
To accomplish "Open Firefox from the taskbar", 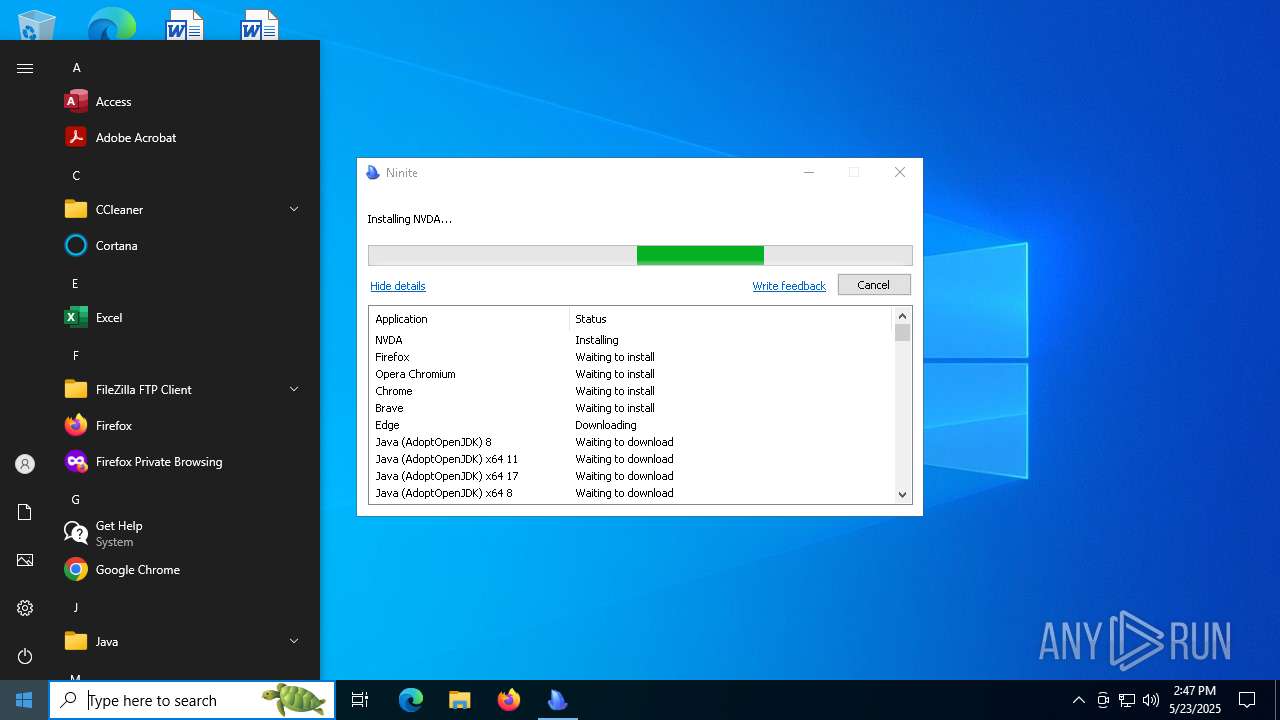I will pyautogui.click(x=509, y=700).
